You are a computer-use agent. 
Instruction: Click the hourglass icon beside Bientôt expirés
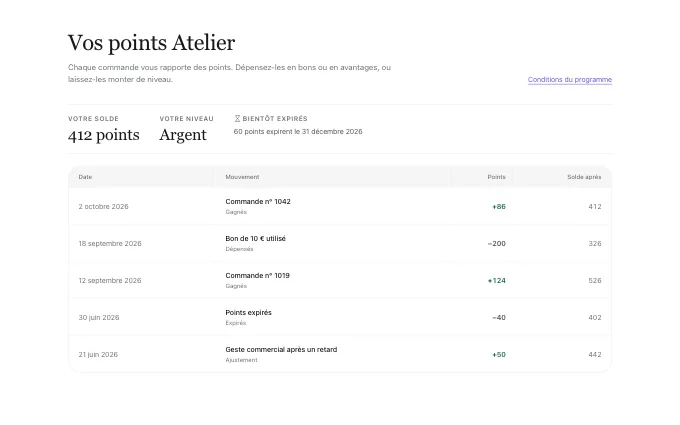(x=237, y=118)
